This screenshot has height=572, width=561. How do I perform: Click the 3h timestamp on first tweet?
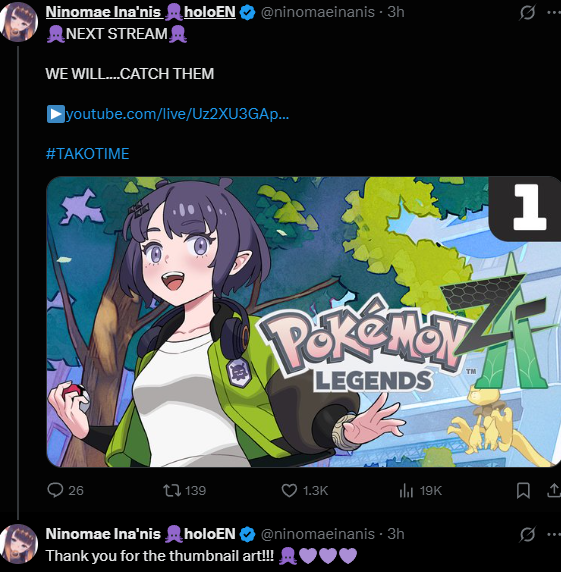tap(396, 12)
